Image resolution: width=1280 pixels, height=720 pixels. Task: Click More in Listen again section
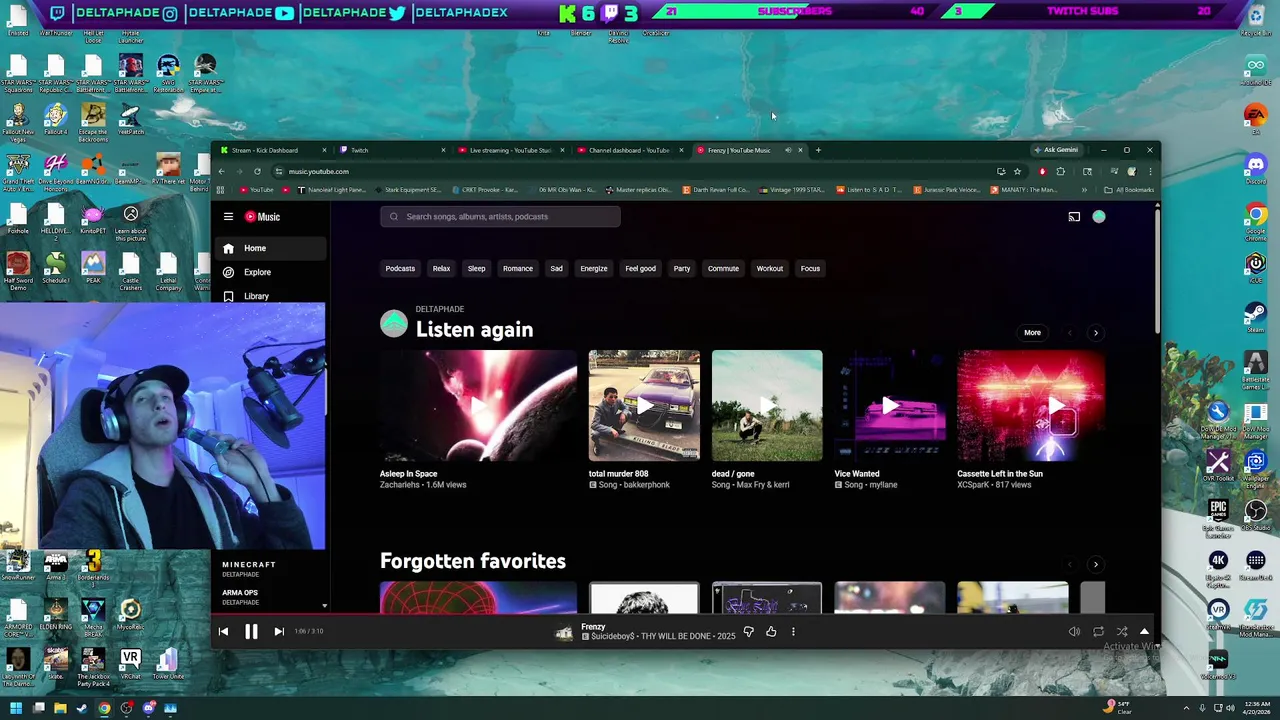pyautogui.click(x=1032, y=333)
